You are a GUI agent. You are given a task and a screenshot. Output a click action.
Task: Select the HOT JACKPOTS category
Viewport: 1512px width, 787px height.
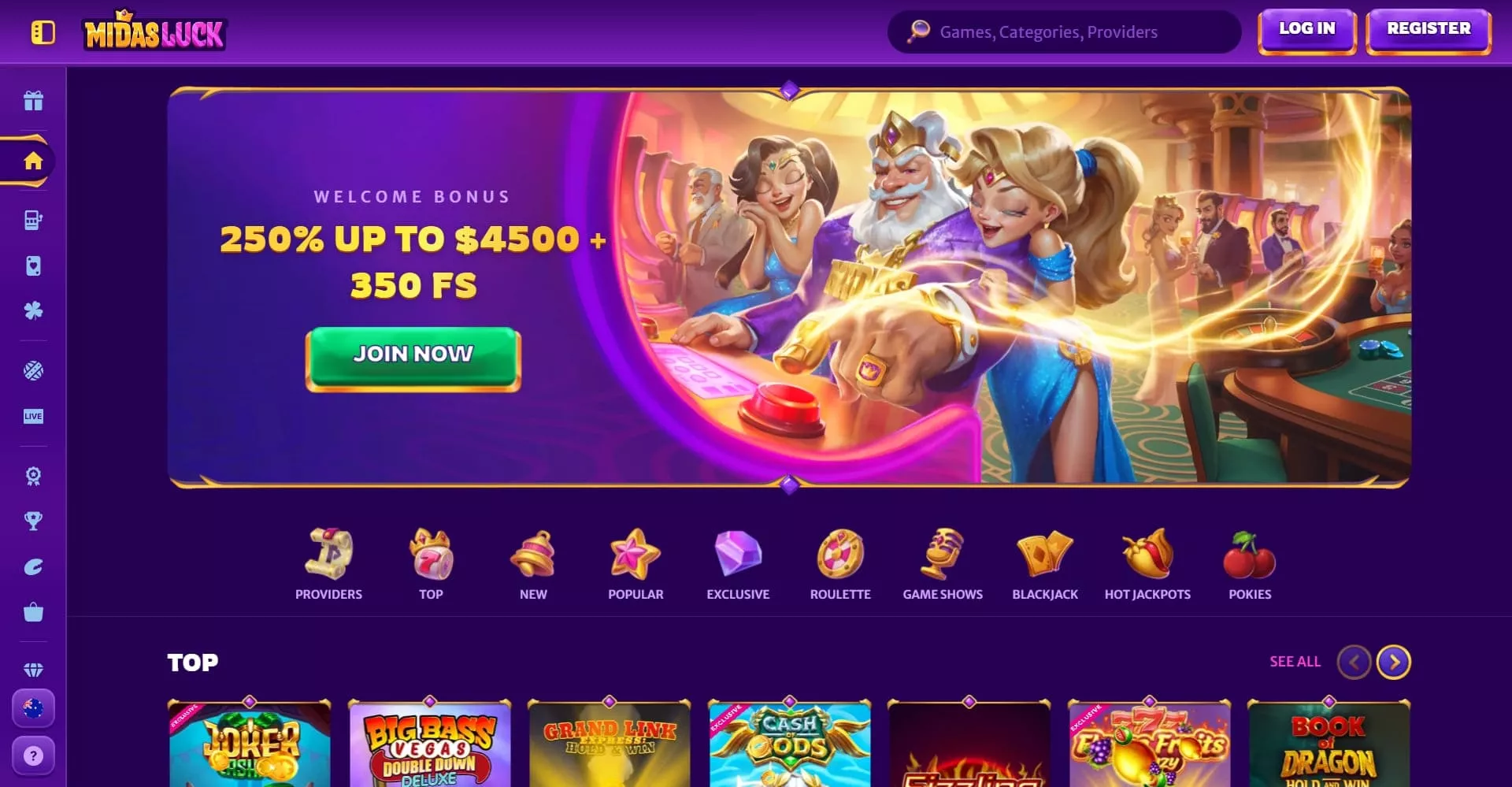coord(1147,565)
